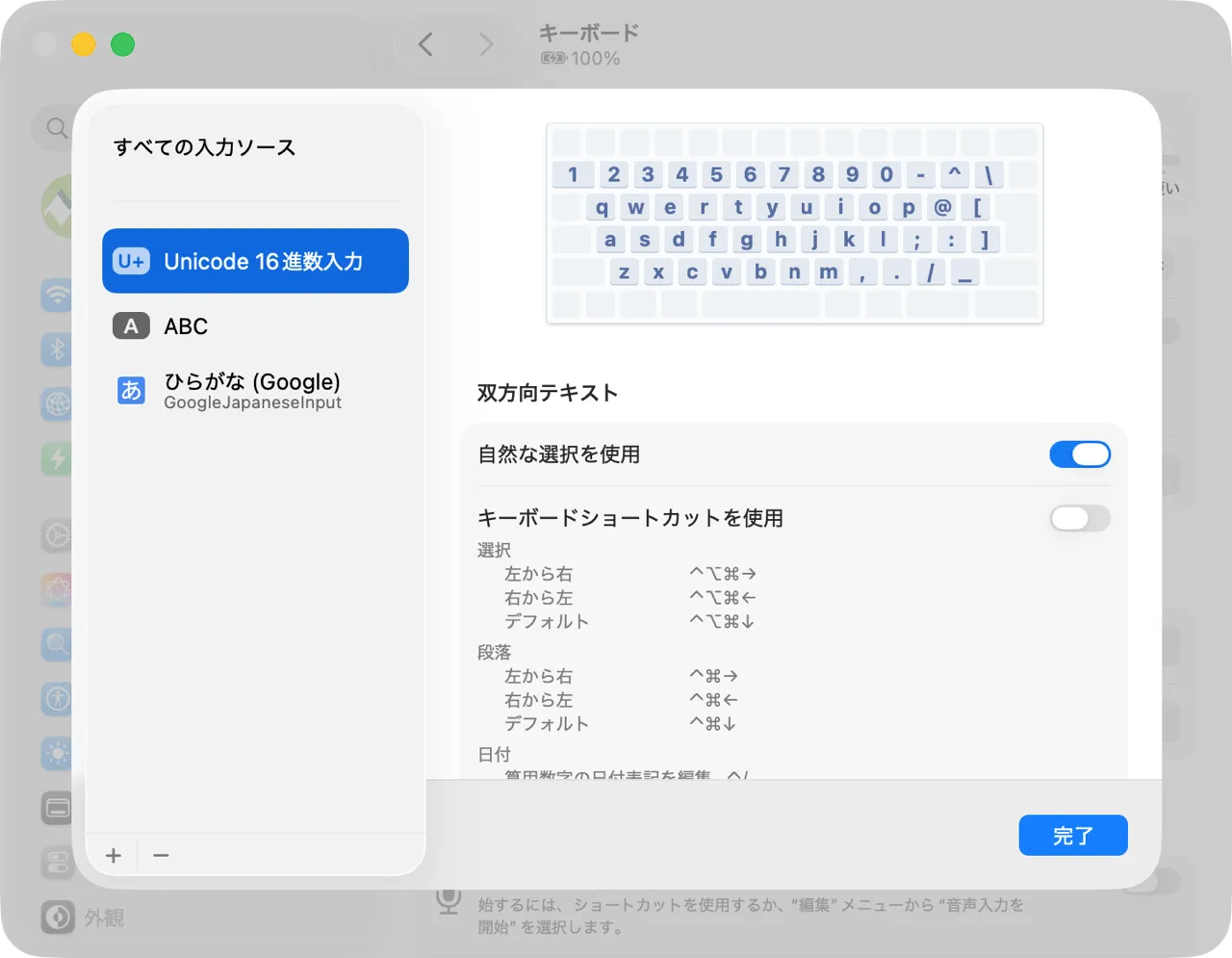Click the search icon in the sidebar
The width and height of the screenshot is (1232, 958).
point(56,127)
